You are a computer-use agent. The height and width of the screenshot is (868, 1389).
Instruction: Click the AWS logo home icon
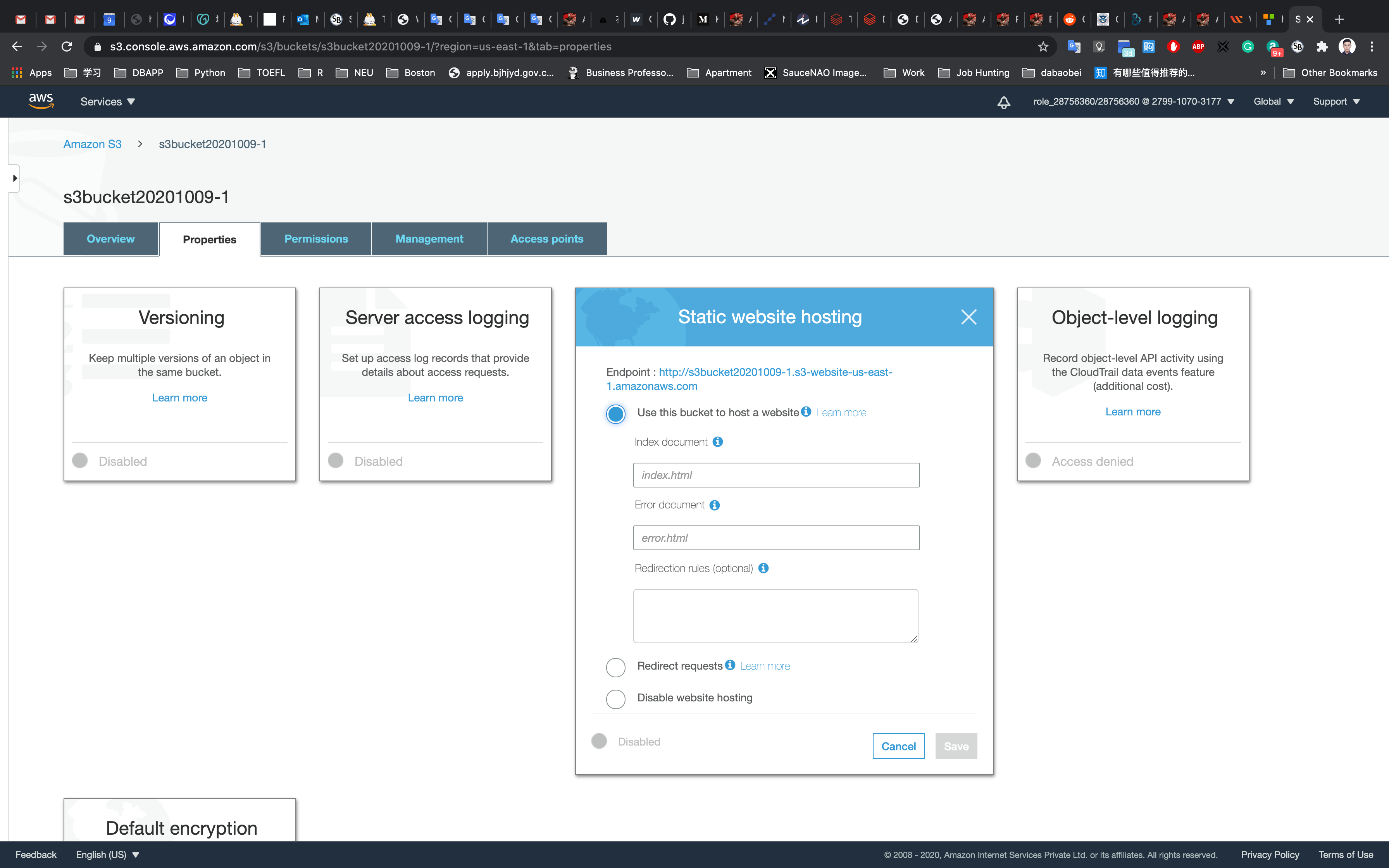pos(41,101)
